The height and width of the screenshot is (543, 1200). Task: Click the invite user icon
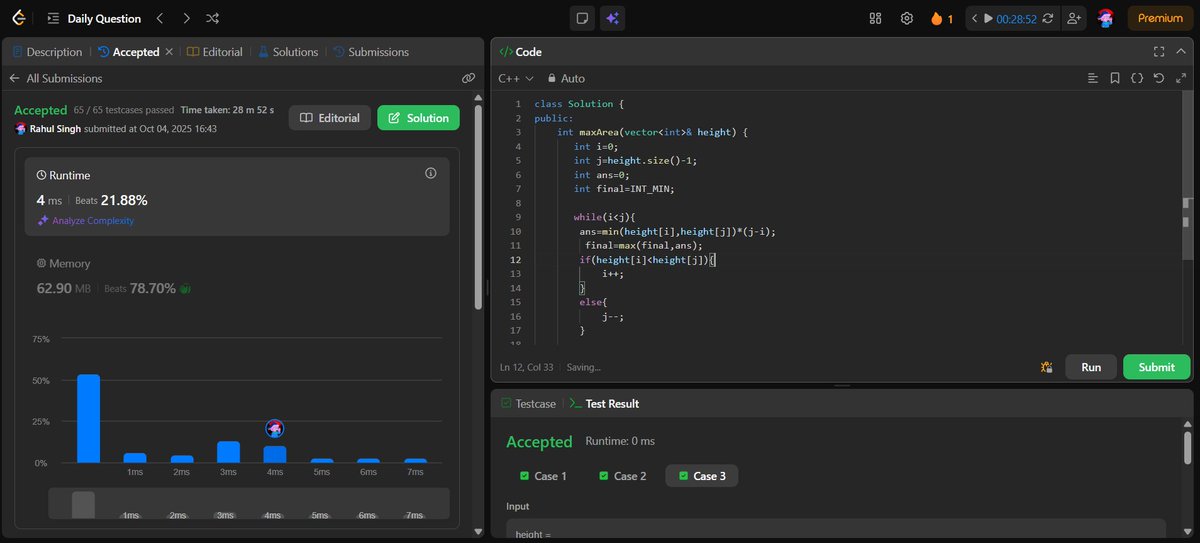click(x=1074, y=18)
